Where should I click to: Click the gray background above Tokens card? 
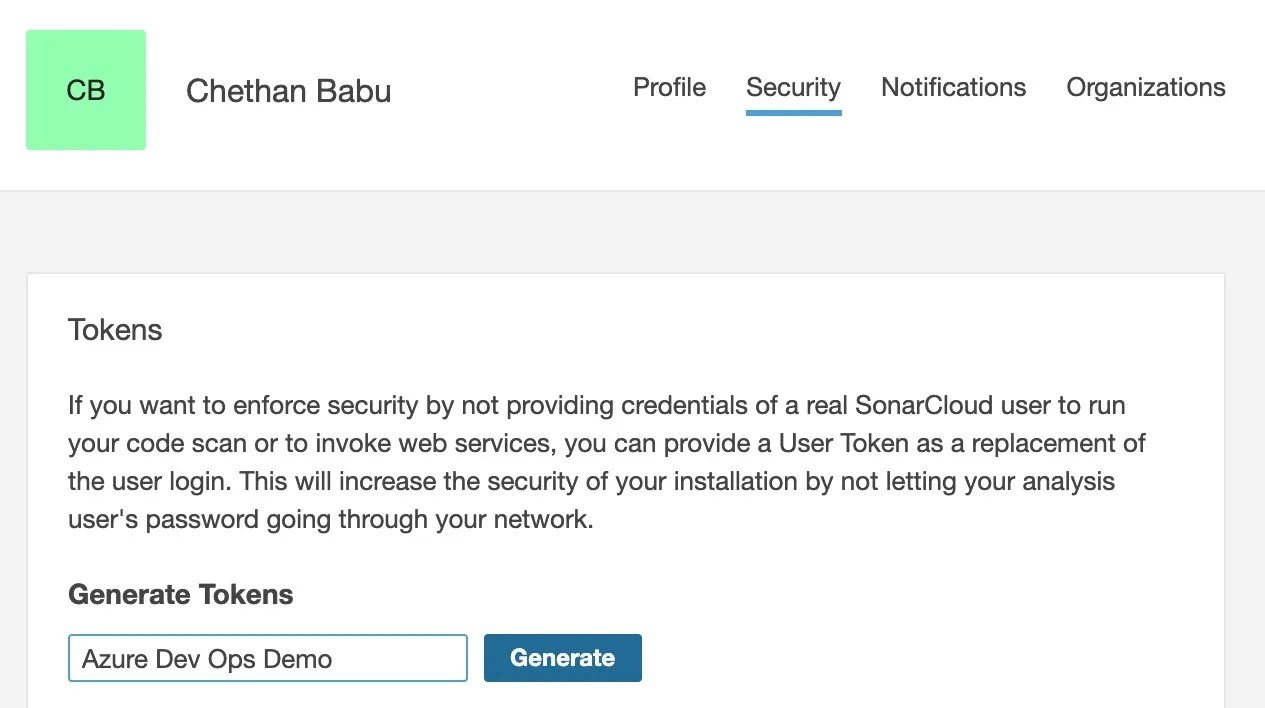tap(632, 232)
